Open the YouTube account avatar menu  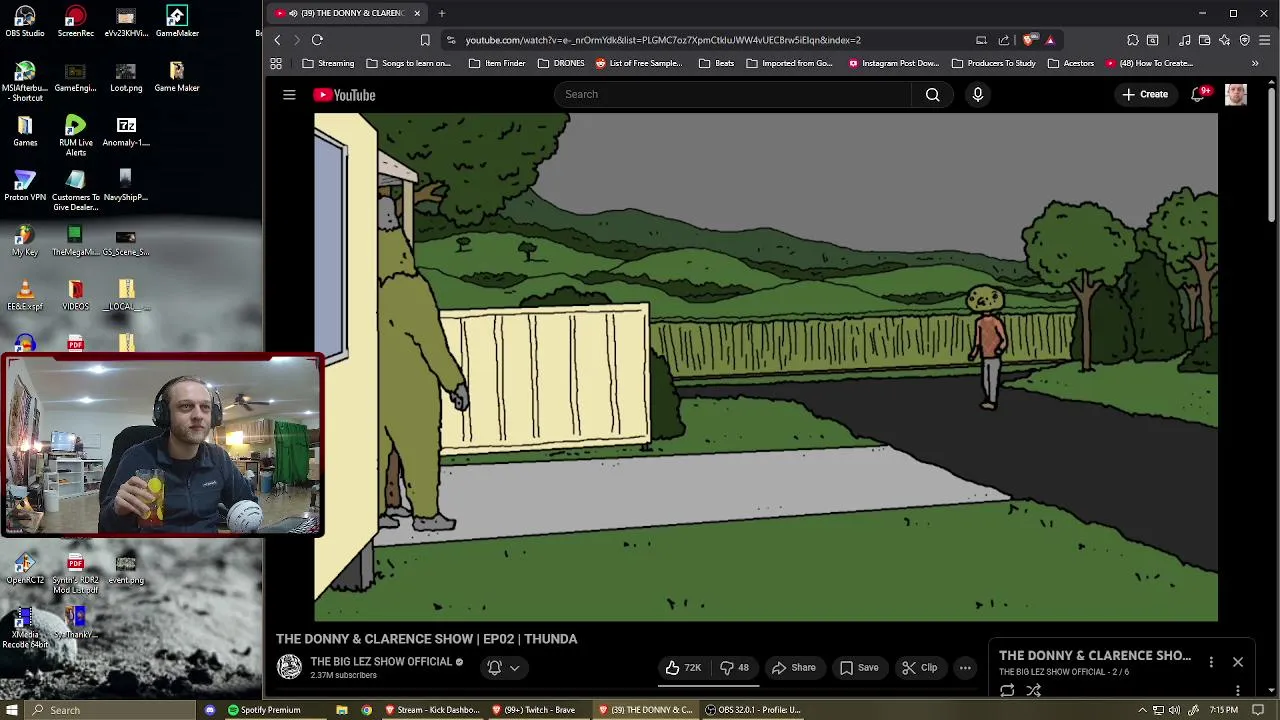coord(1236,94)
